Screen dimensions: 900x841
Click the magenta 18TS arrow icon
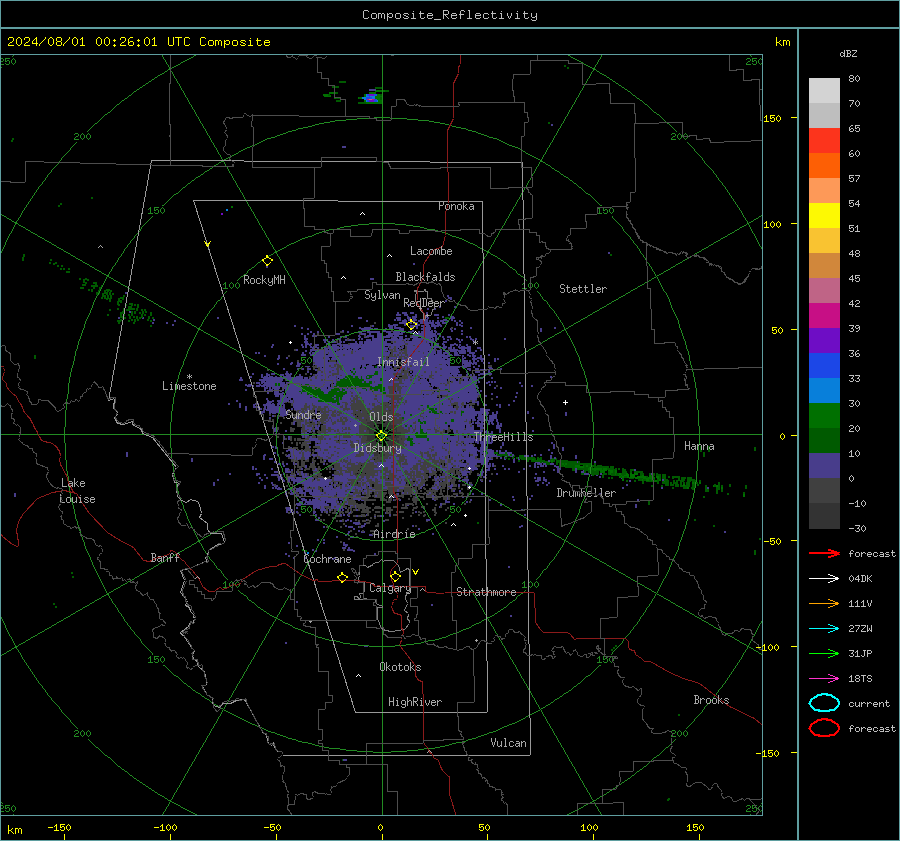(824, 679)
